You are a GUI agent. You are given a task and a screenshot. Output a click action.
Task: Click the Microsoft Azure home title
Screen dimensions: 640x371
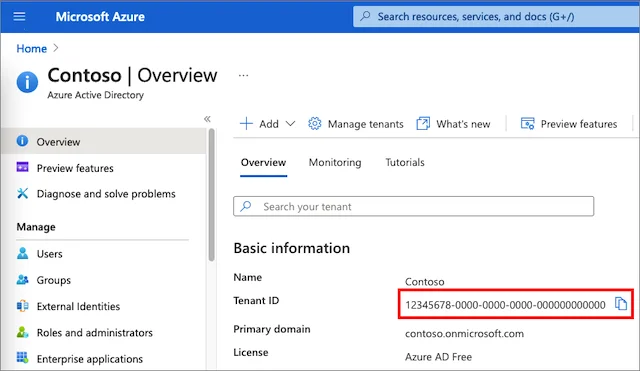100,17
